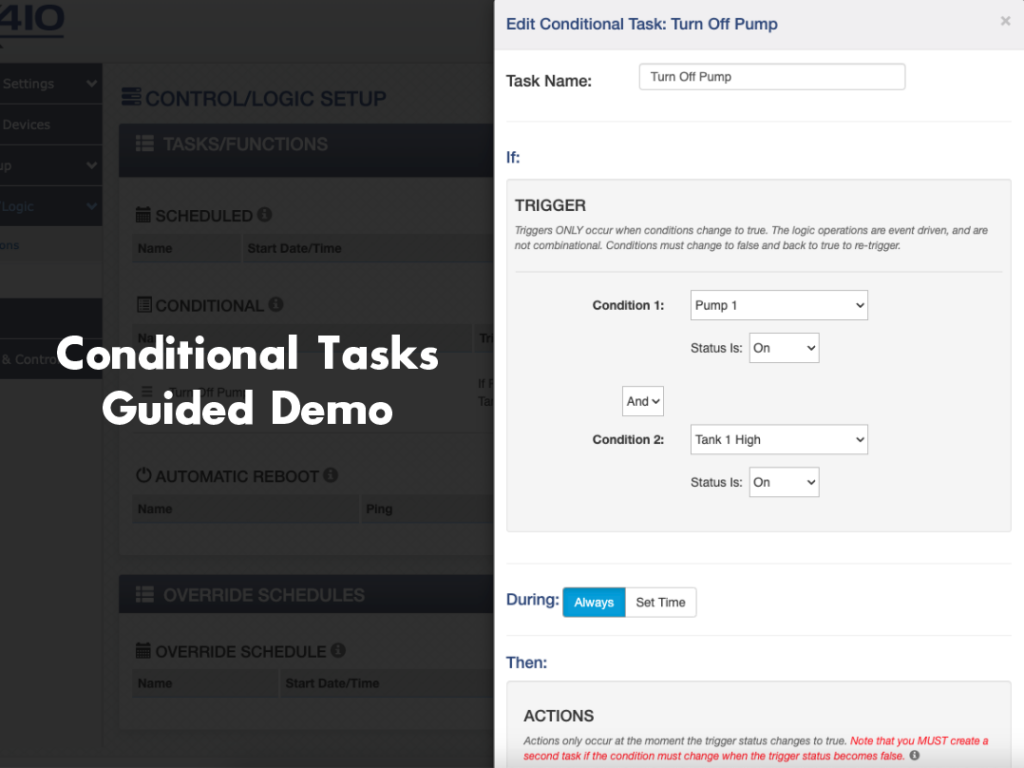
Task: Click the CONTROL/LOGIC SETUP page heading
Action: (x=266, y=99)
